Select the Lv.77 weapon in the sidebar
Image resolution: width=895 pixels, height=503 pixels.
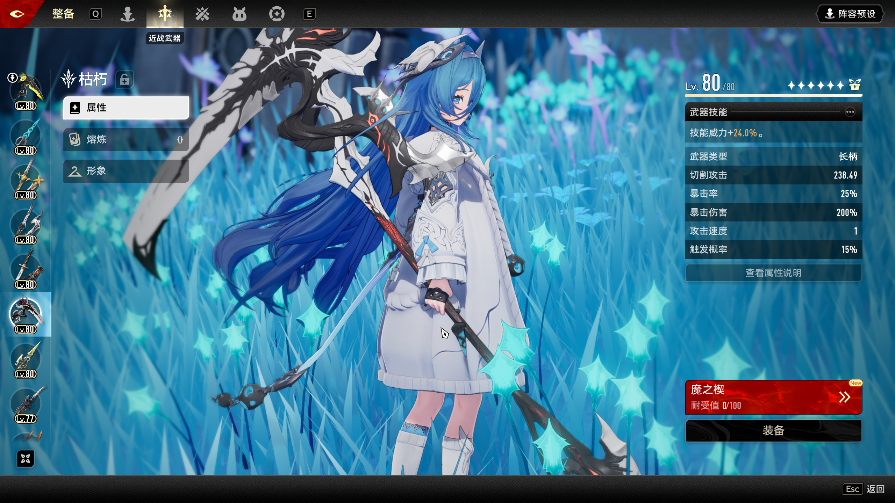click(x=24, y=405)
